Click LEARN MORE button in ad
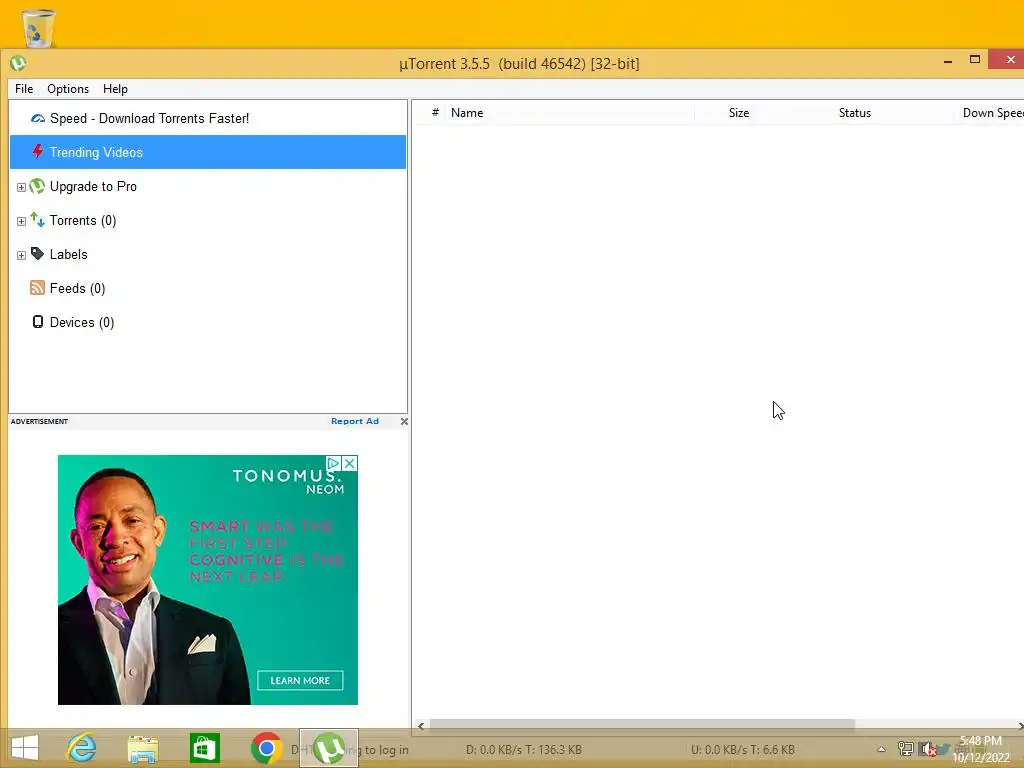The width and height of the screenshot is (1024, 768). (x=300, y=680)
